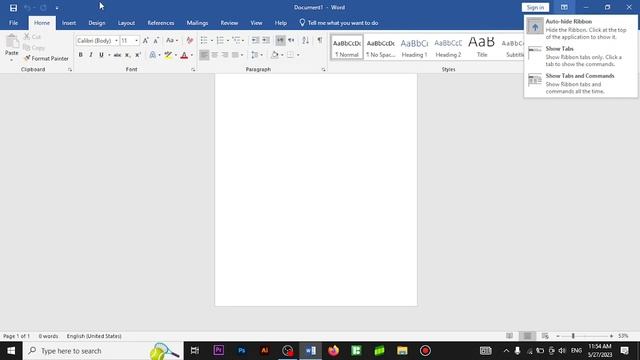Toggle Italic formatting

[x=91, y=55]
